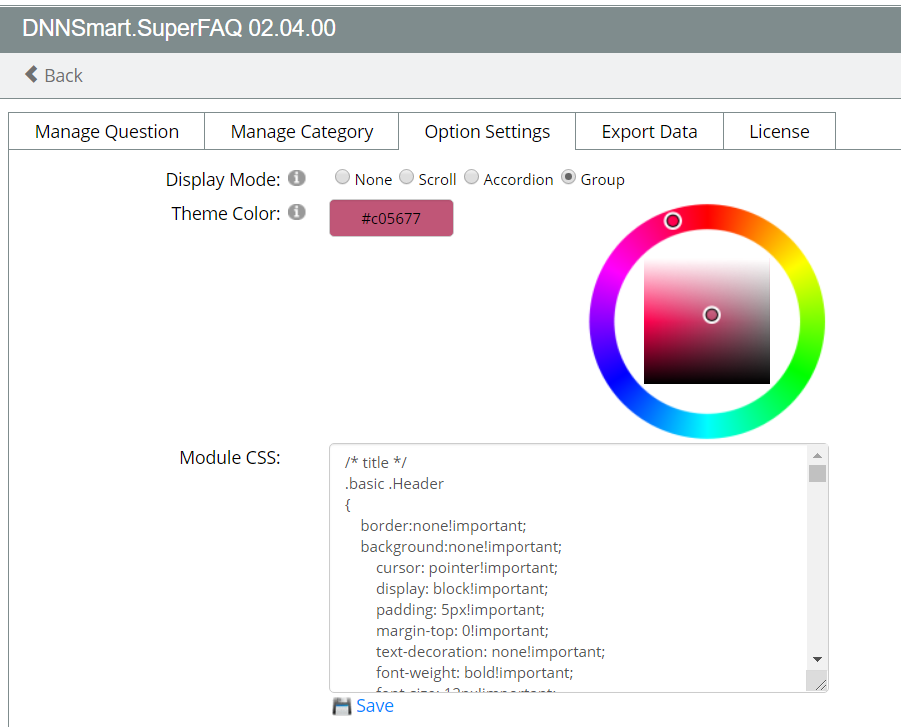Click the 'background:none!important;' CSS line
This screenshot has width=901, height=727.
(x=461, y=547)
